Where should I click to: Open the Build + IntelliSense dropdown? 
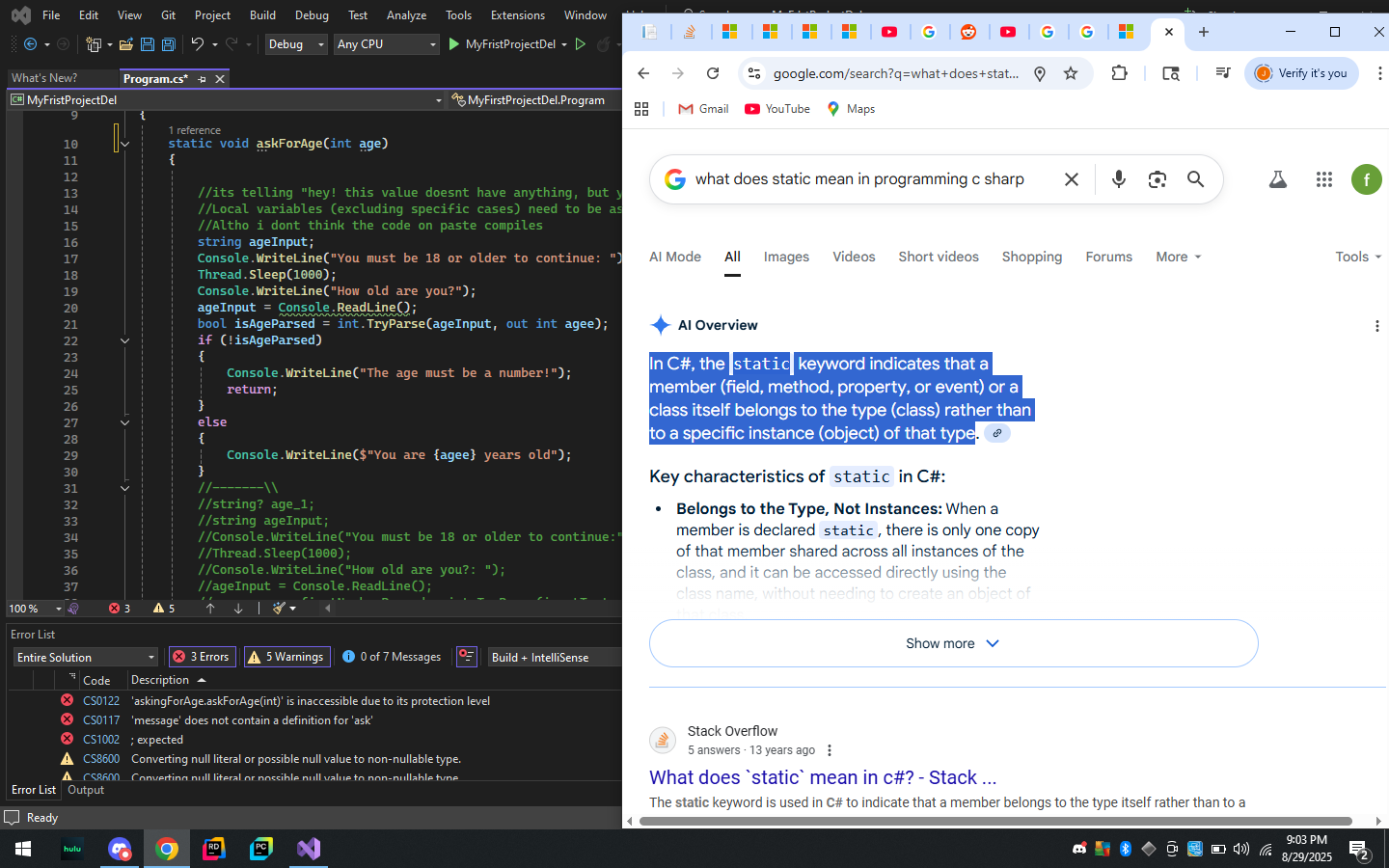tap(554, 658)
